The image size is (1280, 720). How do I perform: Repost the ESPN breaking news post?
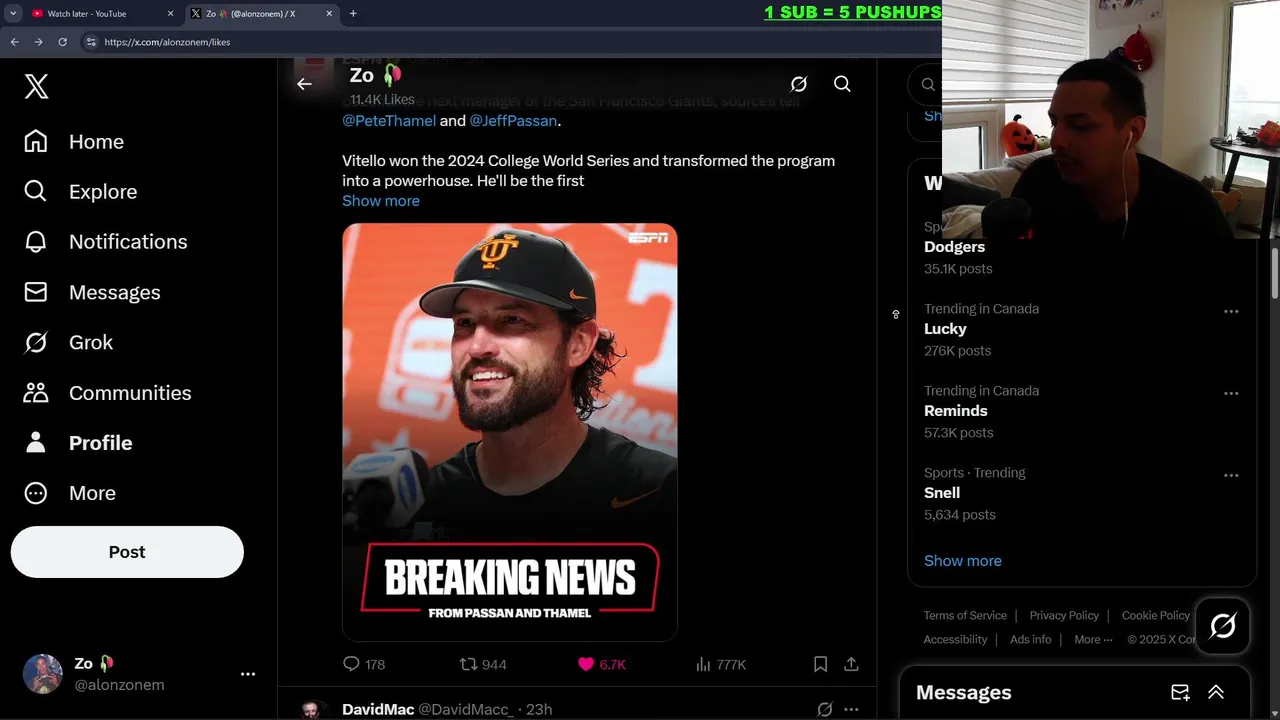pyautogui.click(x=482, y=664)
